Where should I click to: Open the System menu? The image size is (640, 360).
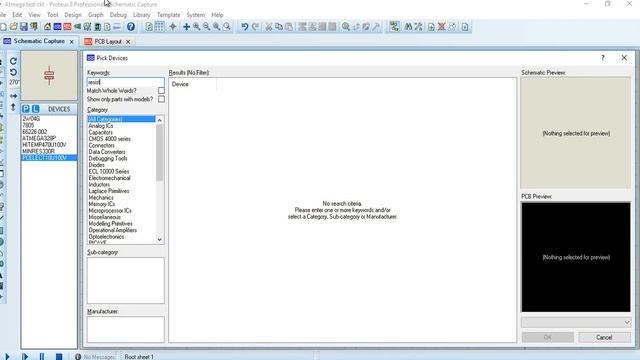pos(196,15)
